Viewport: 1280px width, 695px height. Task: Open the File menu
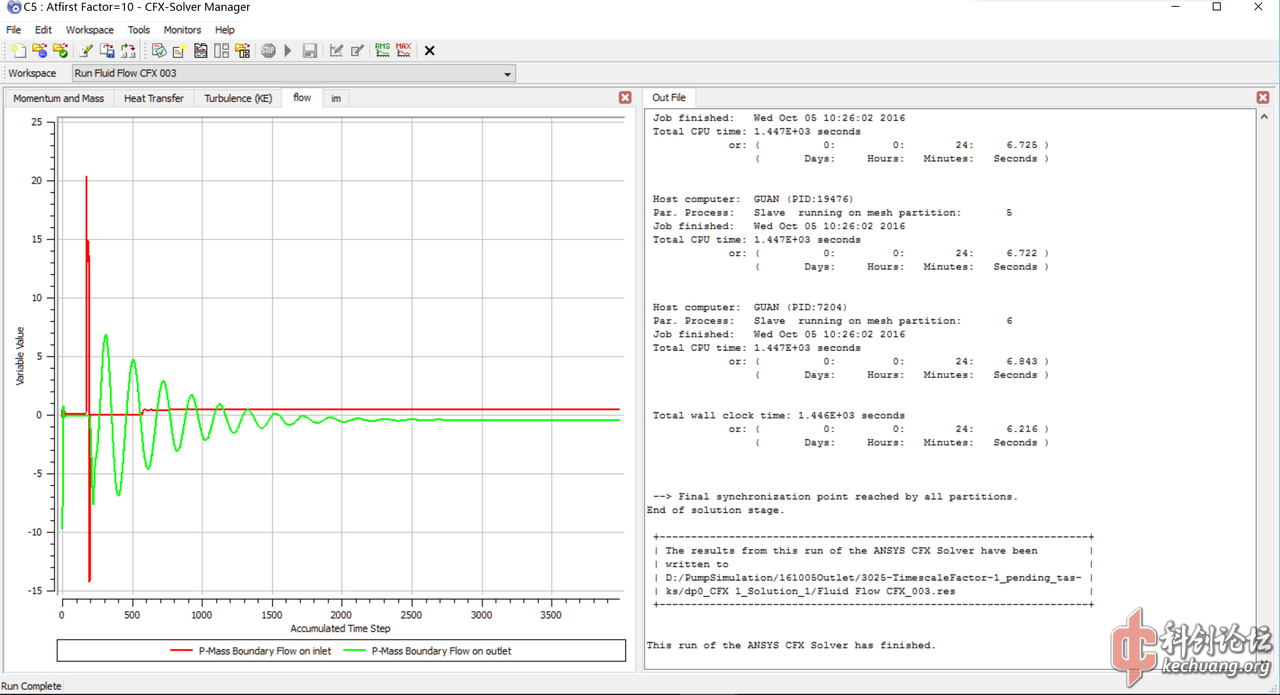click(14, 30)
